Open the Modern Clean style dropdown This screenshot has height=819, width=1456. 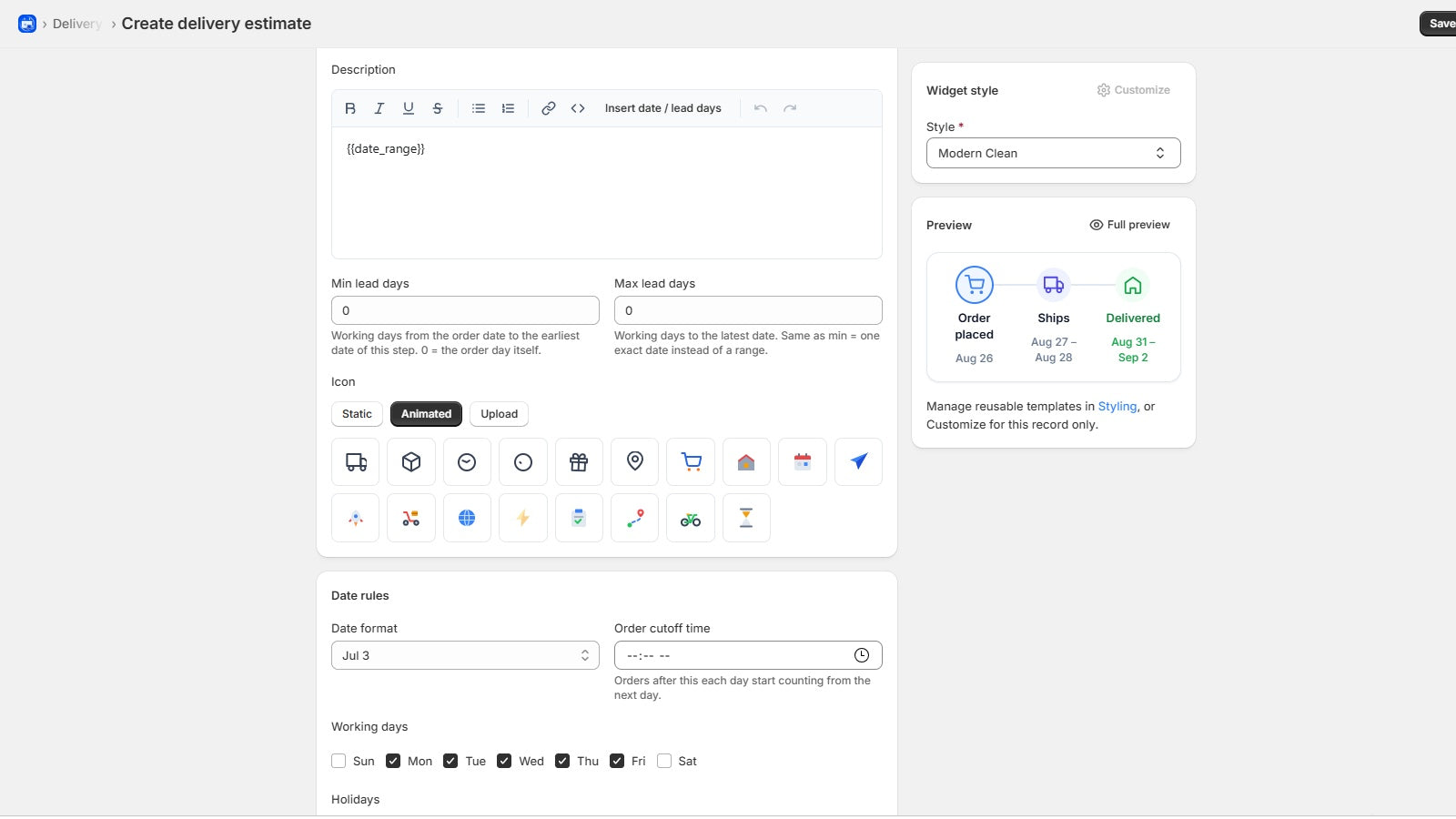1054,153
